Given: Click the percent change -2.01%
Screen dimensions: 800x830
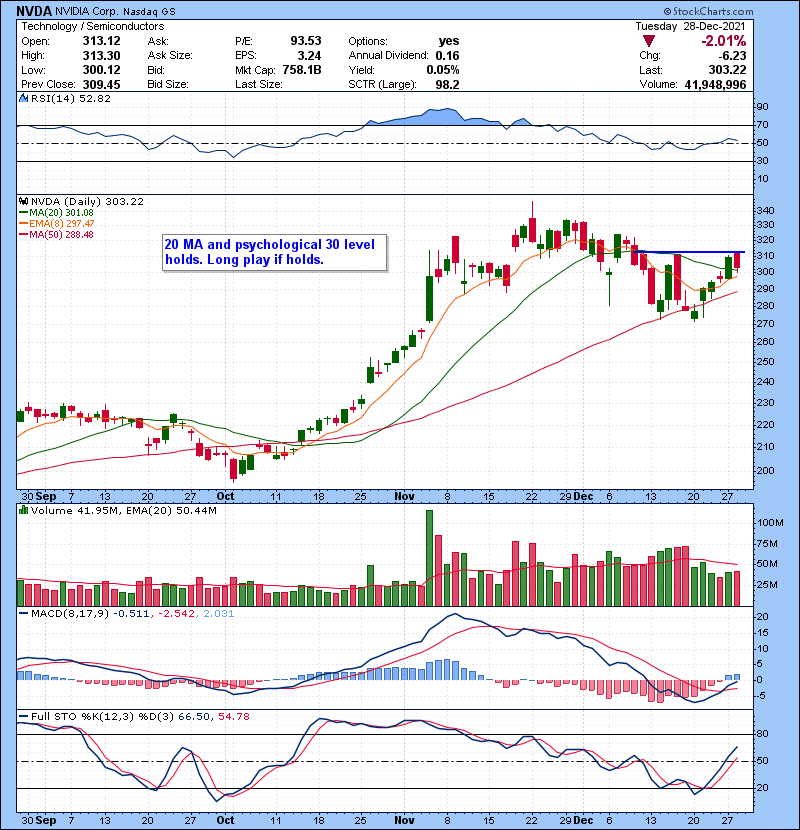Looking at the screenshot, I should tap(723, 41).
